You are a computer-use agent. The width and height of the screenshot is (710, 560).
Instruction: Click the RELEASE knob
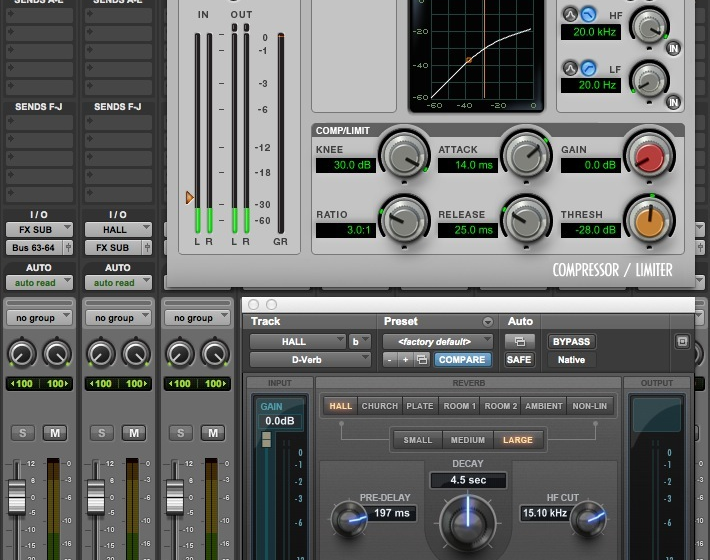[x=526, y=221]
